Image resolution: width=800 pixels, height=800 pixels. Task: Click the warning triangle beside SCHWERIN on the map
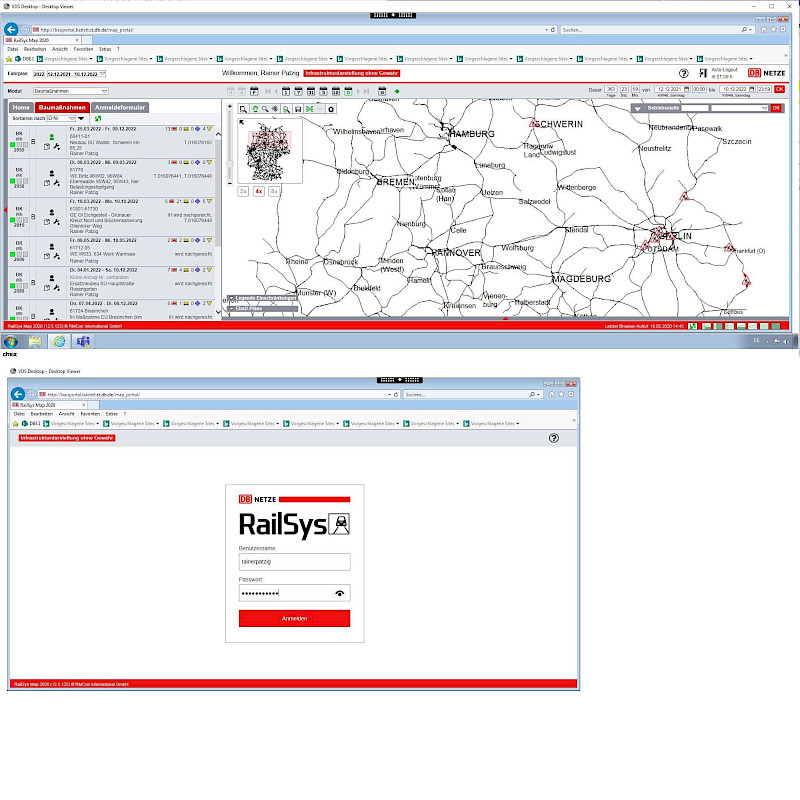point(534,122)
